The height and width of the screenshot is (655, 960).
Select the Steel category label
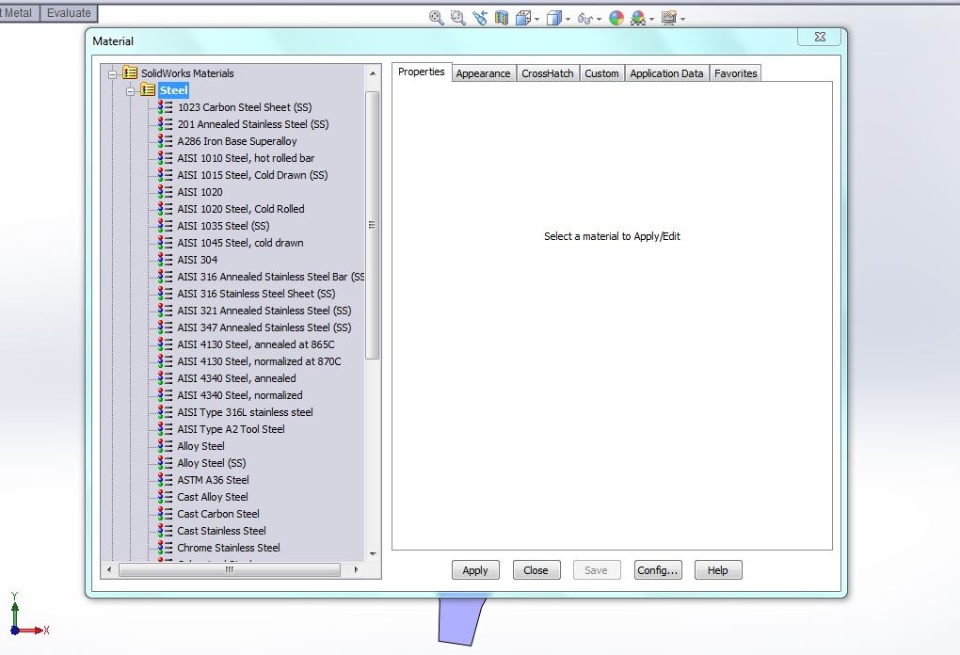coord(173,91)
